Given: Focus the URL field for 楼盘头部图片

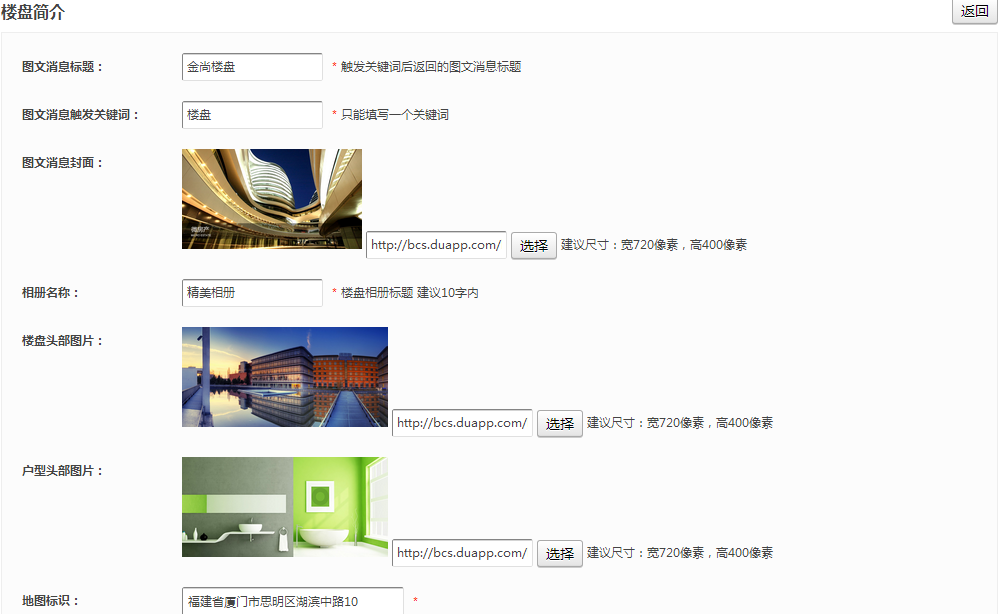Looking at the screenshot, I should [462, 423].
